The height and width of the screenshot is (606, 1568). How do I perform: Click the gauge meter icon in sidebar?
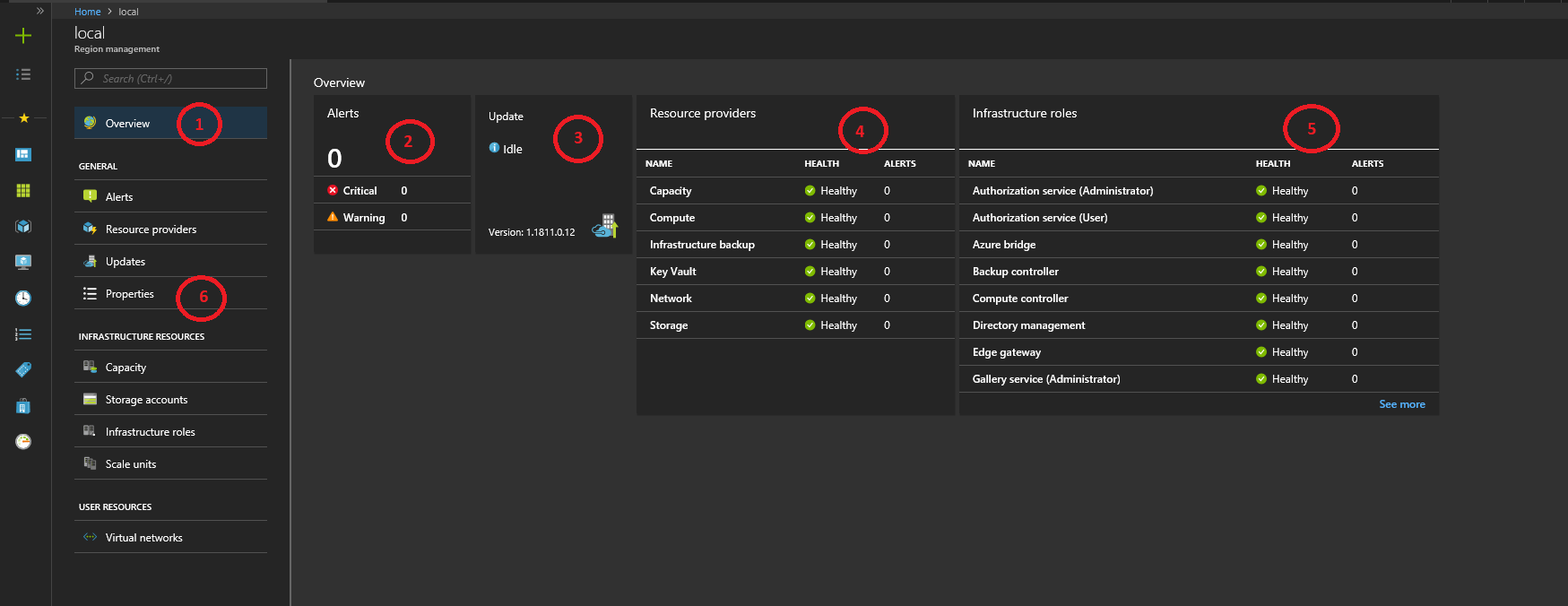tap(23, 442)
